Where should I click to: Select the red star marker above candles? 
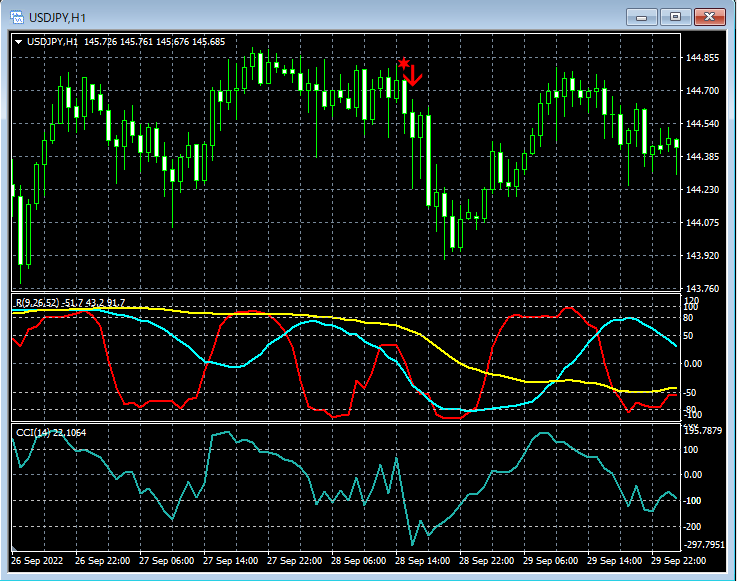pyautogui.click(x=403, y=64)
